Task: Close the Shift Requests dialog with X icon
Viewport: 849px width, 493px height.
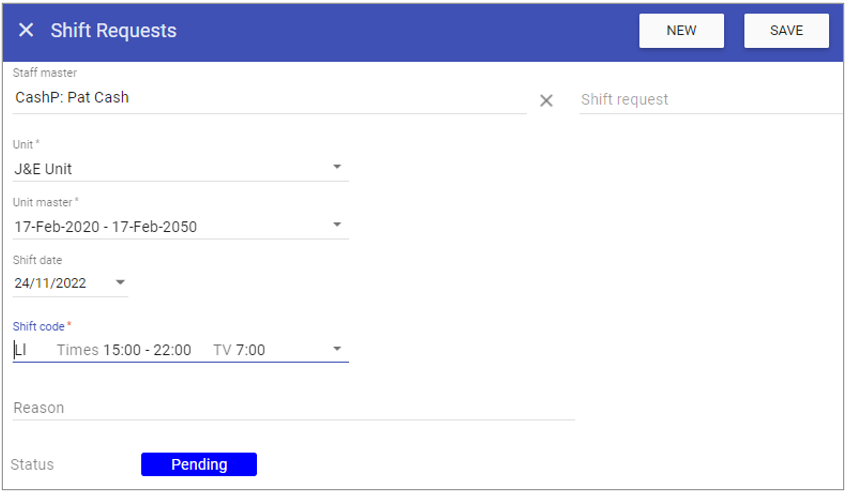Action: 26,30
